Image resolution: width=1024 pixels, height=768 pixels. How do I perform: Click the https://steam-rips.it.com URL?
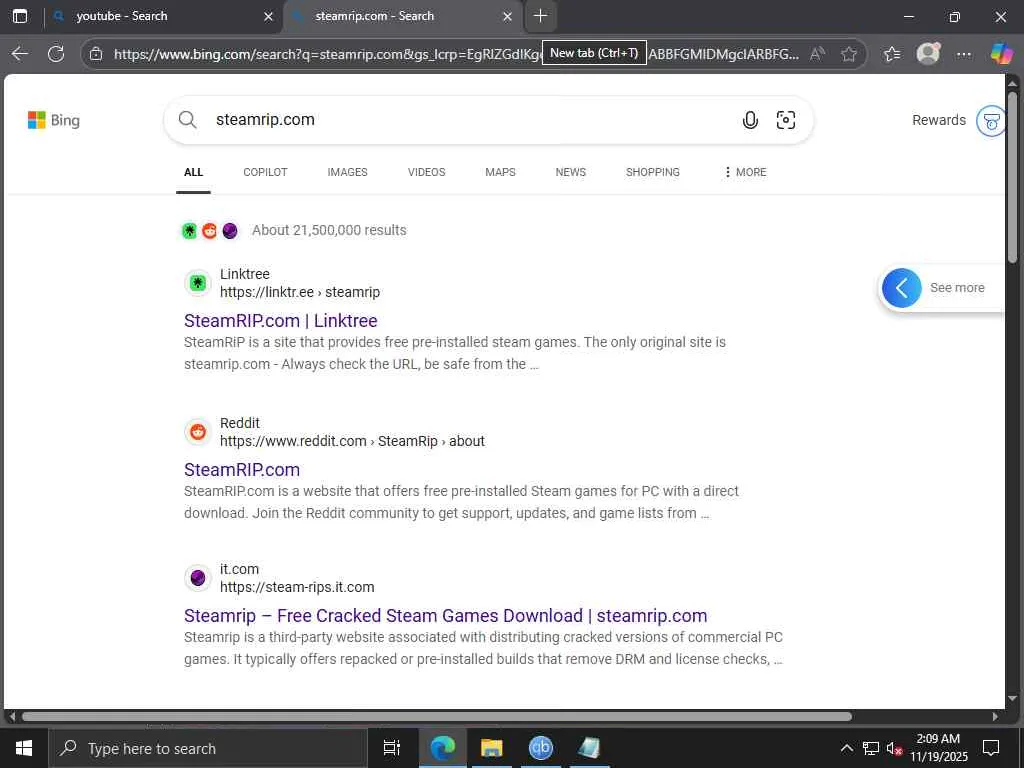tap(297, 587)
